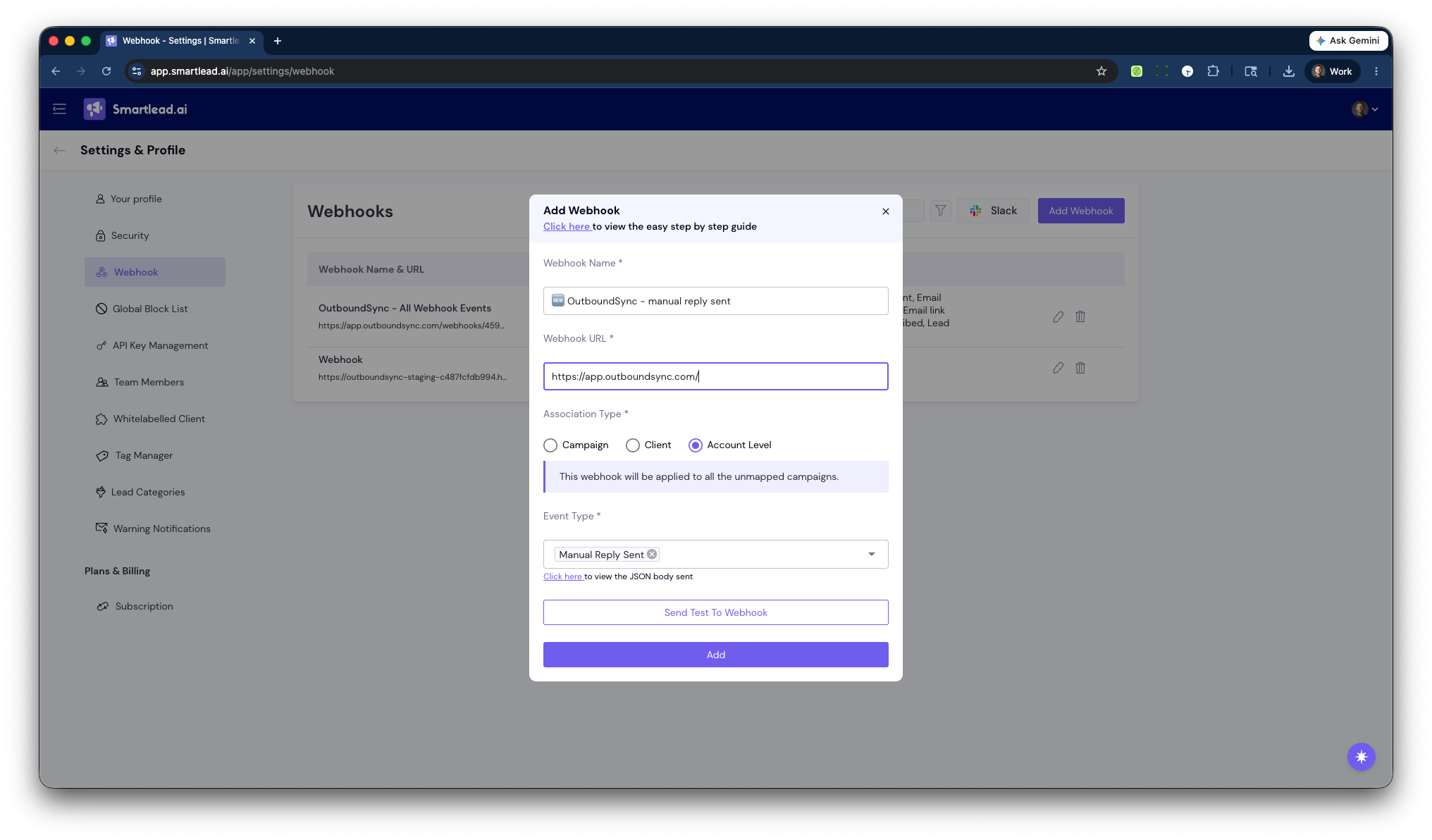The height and width of the screenshot is (840, 1432).
Task: Open API Key Management
Action: (152, 345)
